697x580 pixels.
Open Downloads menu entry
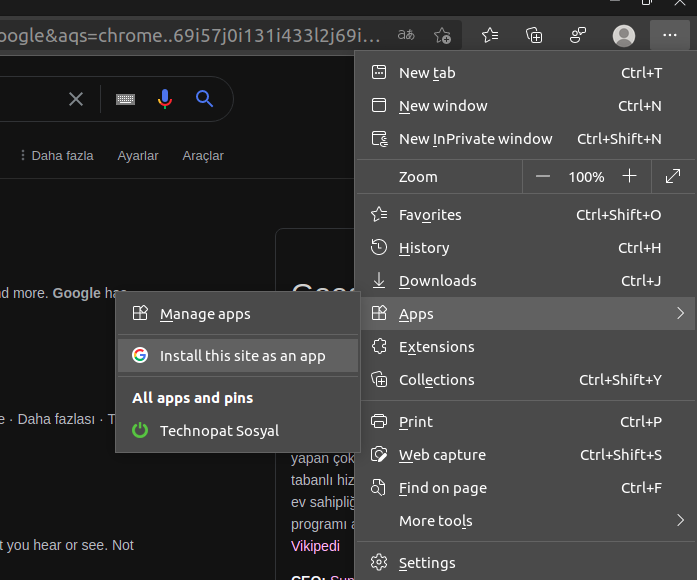click(x=526, y=280)
